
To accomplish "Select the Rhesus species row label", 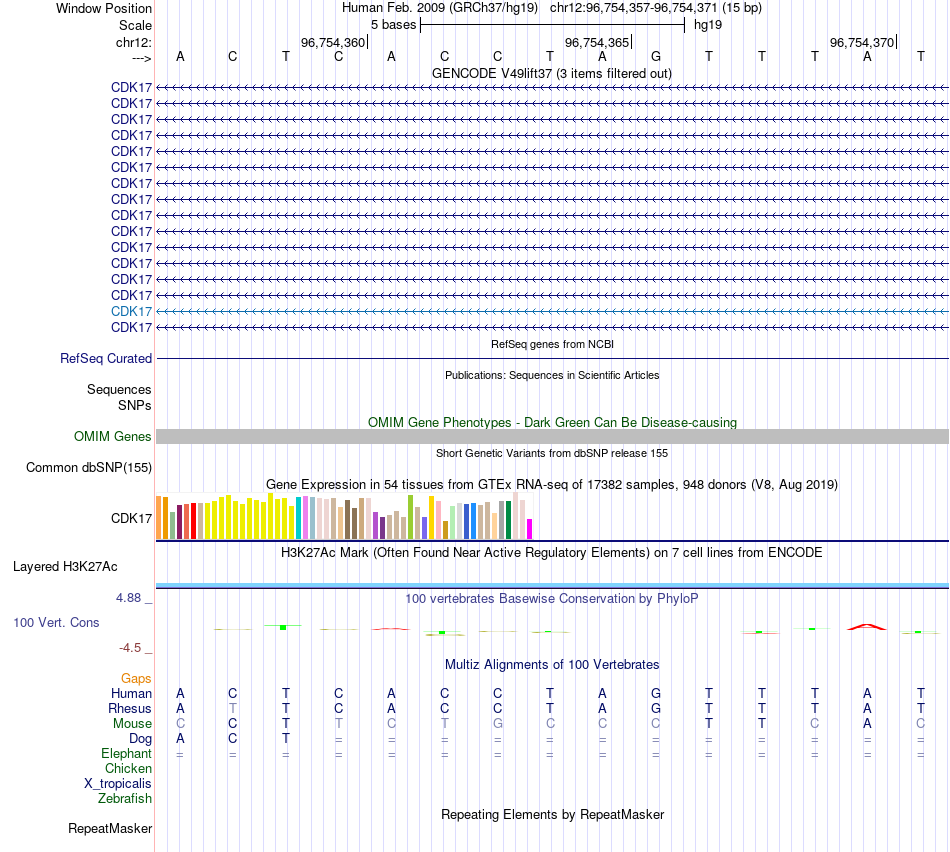I will [x=130, y=709].
